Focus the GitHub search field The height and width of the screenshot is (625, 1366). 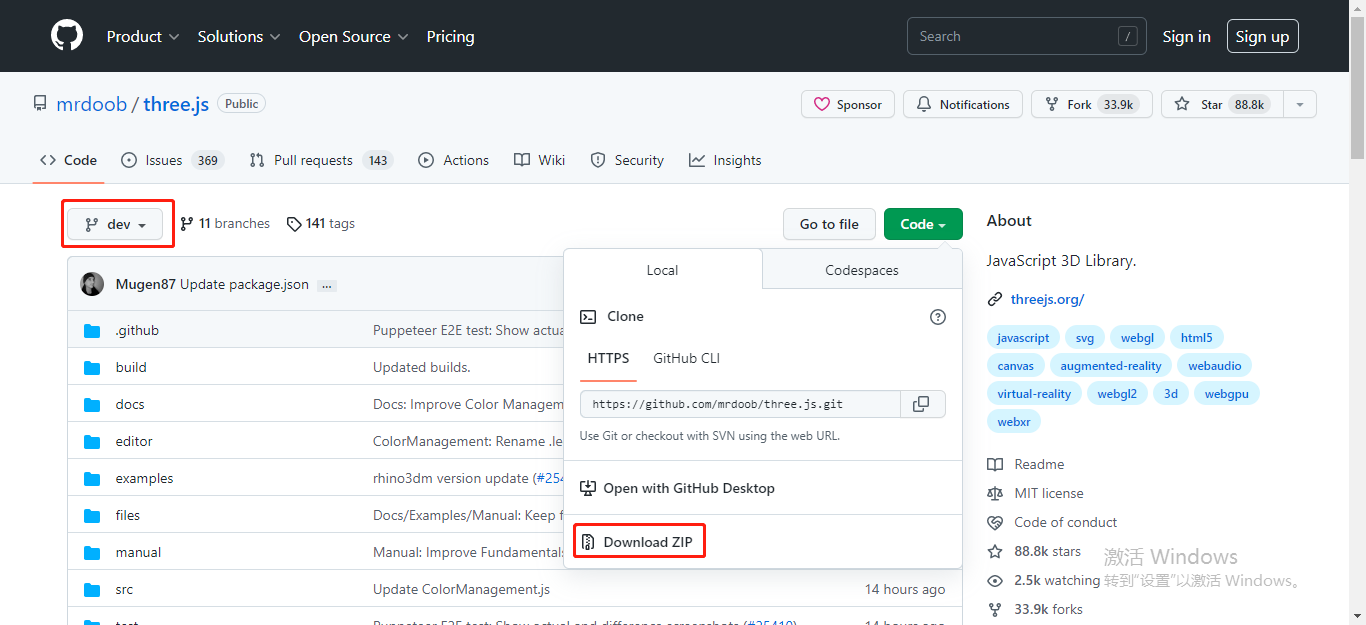pos(1026,36)
